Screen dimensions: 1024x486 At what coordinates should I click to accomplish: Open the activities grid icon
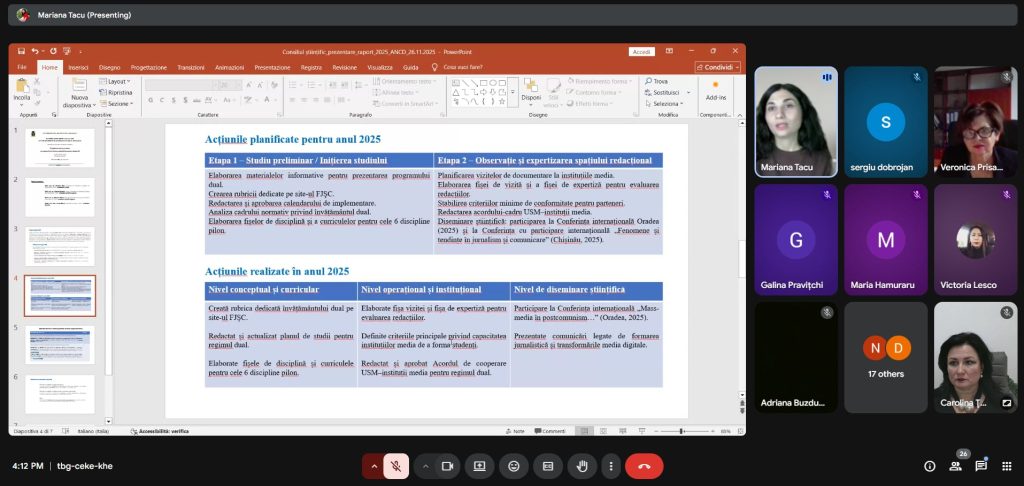1007,466
